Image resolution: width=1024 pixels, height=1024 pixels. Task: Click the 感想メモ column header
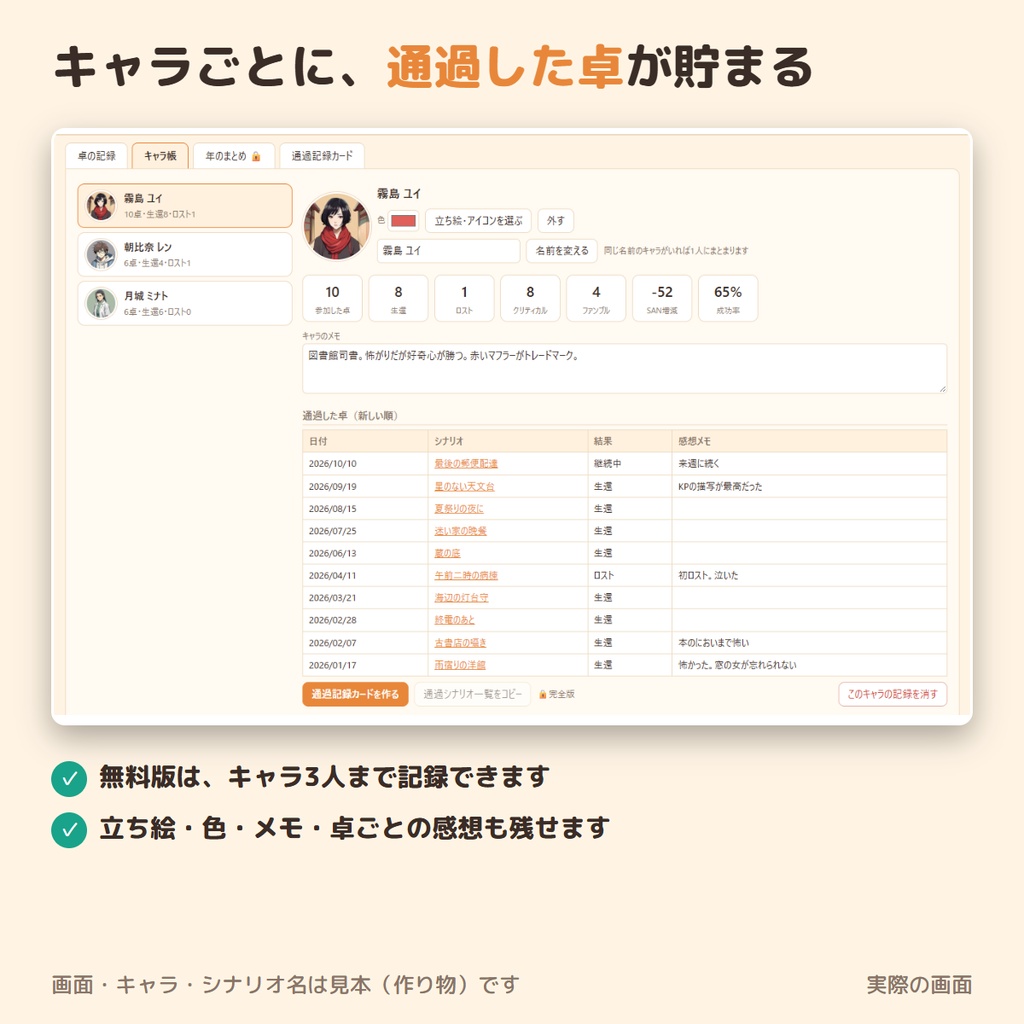point(809,441)
